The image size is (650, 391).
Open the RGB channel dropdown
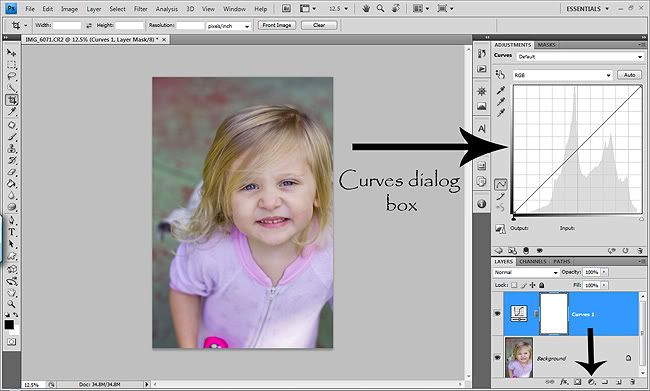[562, 75]
